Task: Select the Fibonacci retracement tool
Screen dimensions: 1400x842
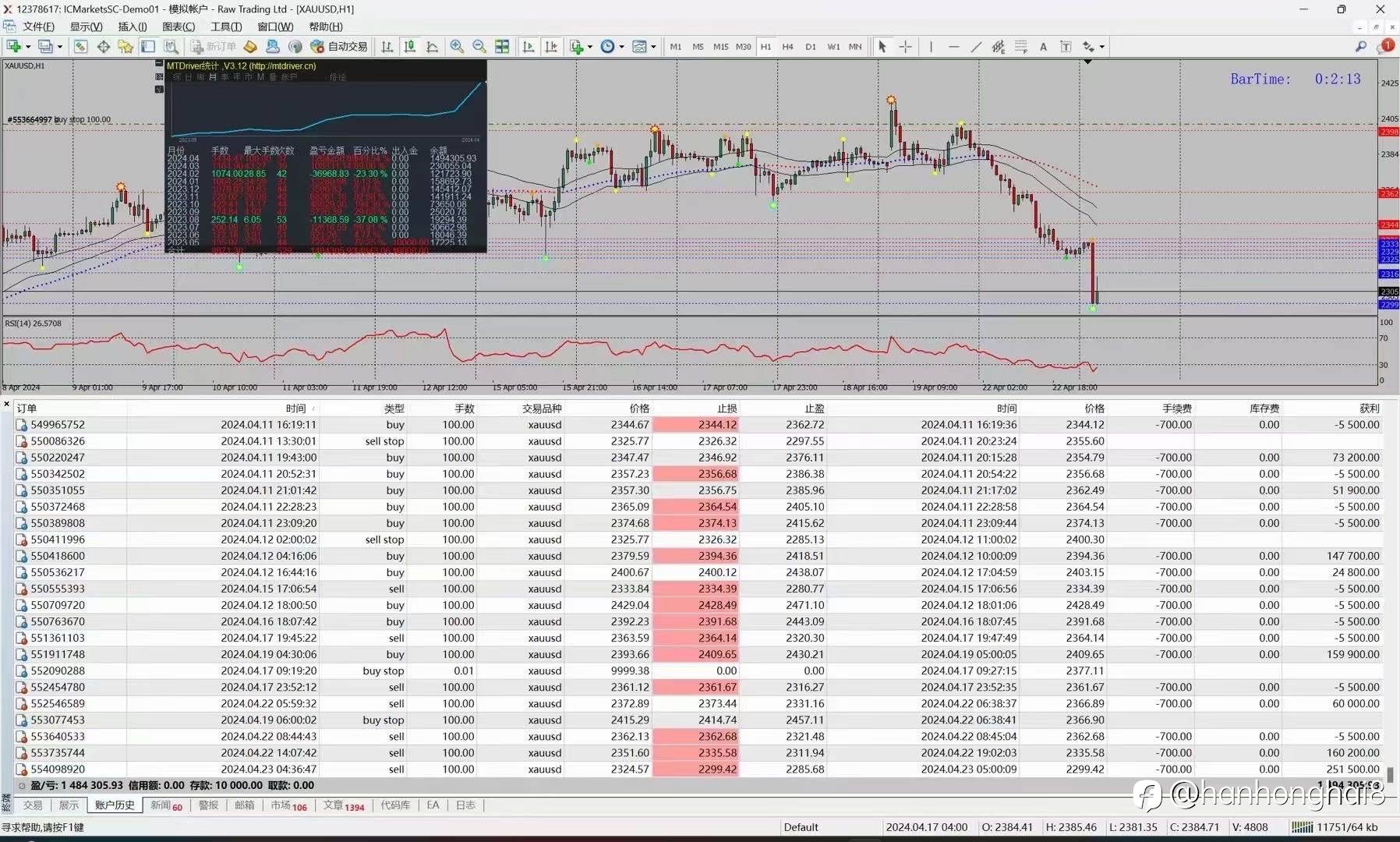Action: pyautogui.click(x=1021, y=47)
